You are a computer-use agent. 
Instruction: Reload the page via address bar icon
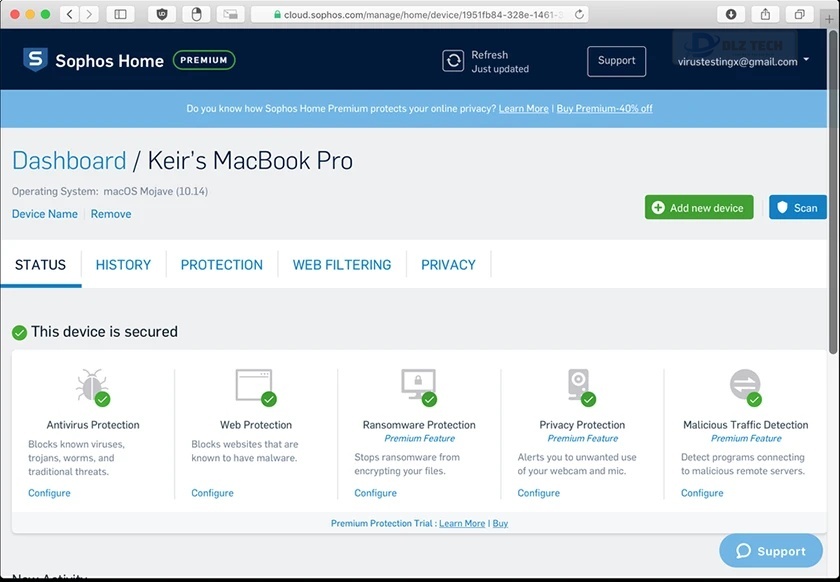(x=579, y=14)
